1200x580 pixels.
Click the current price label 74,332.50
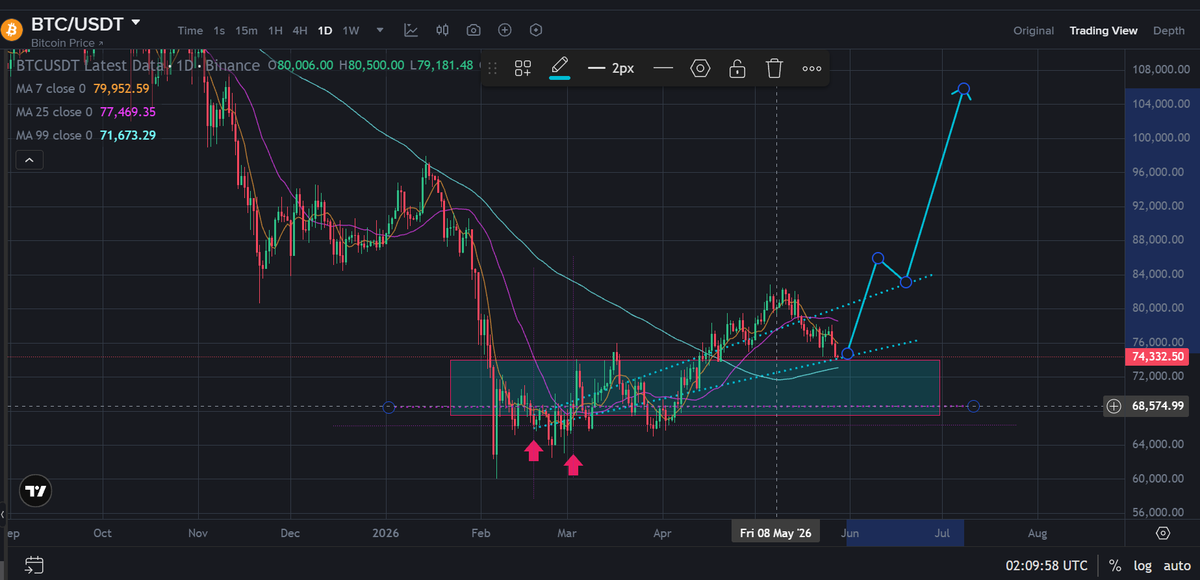(x=1159, y=357)
